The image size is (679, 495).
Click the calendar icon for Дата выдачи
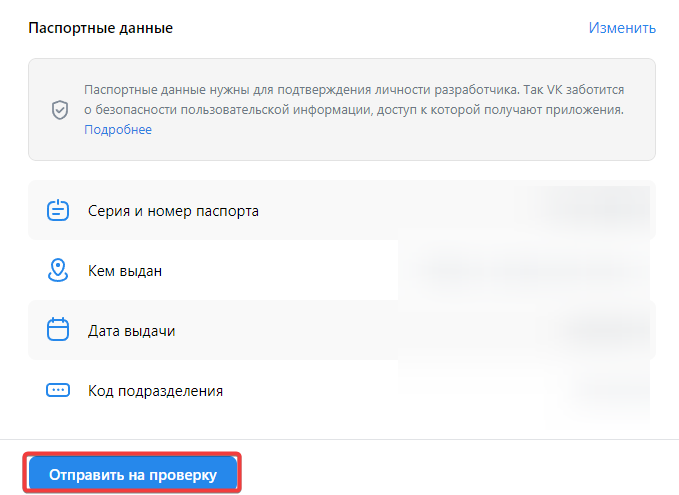[x=58, y=330]
